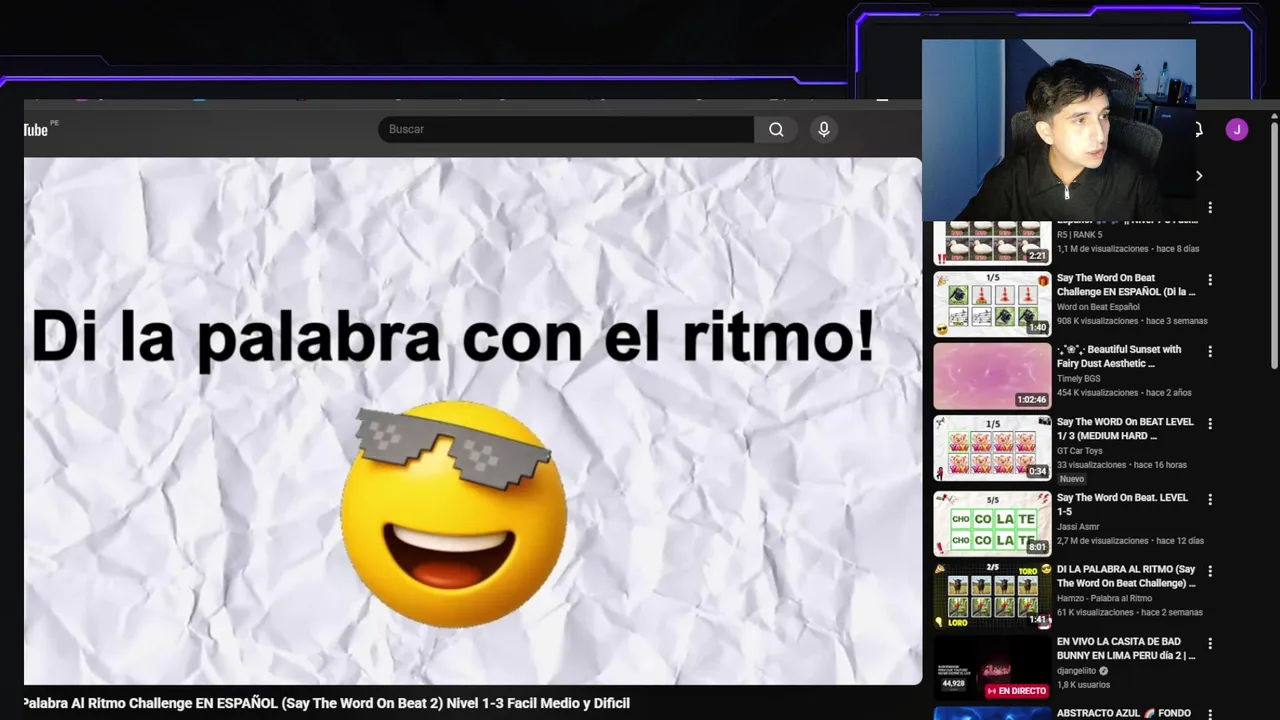1280x720 pixels.
Task: Click the main video player to pause
Action: 473,421
